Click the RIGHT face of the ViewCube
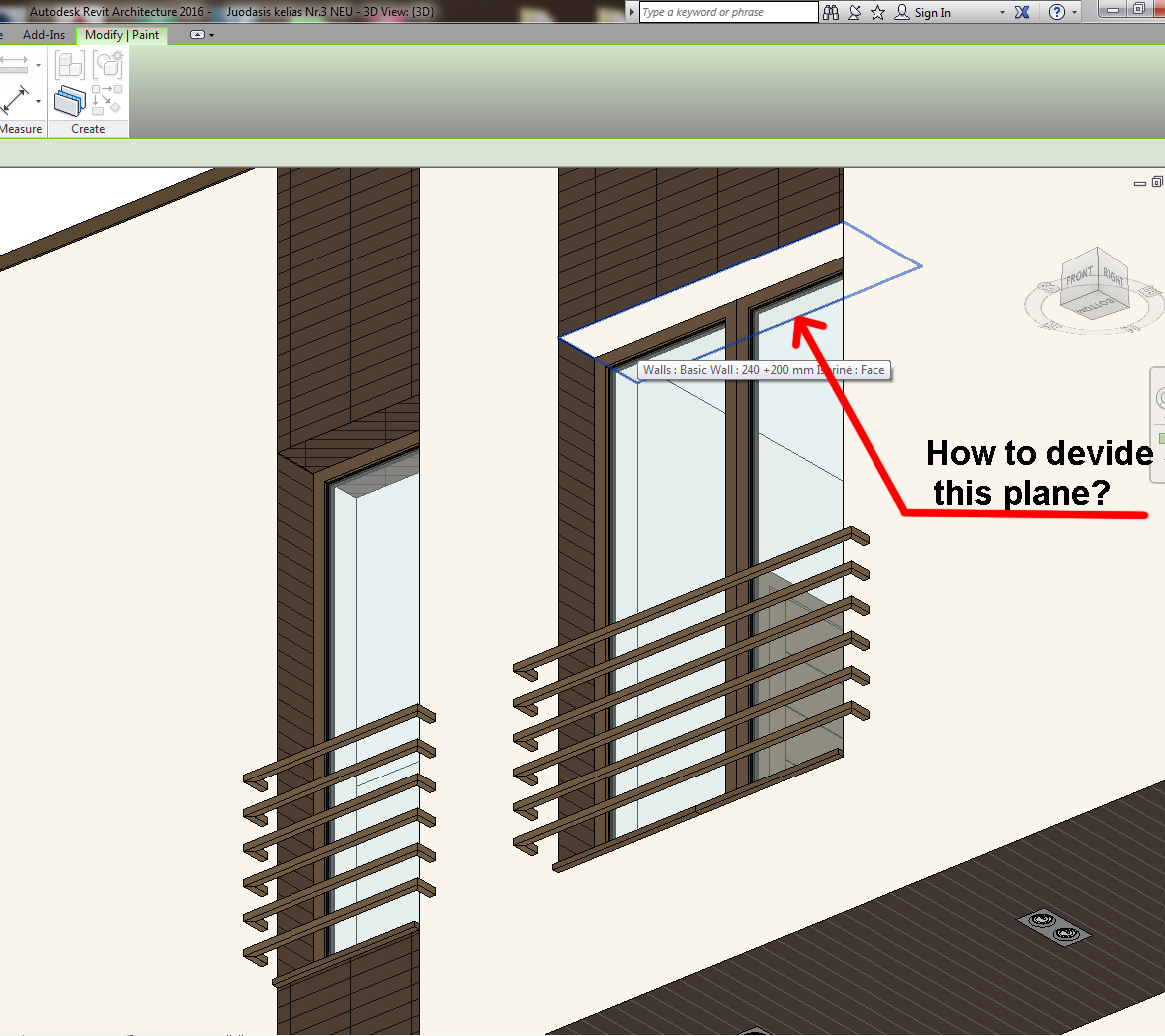The height and width of the screenshot is (1036, 1165). 1113,276
